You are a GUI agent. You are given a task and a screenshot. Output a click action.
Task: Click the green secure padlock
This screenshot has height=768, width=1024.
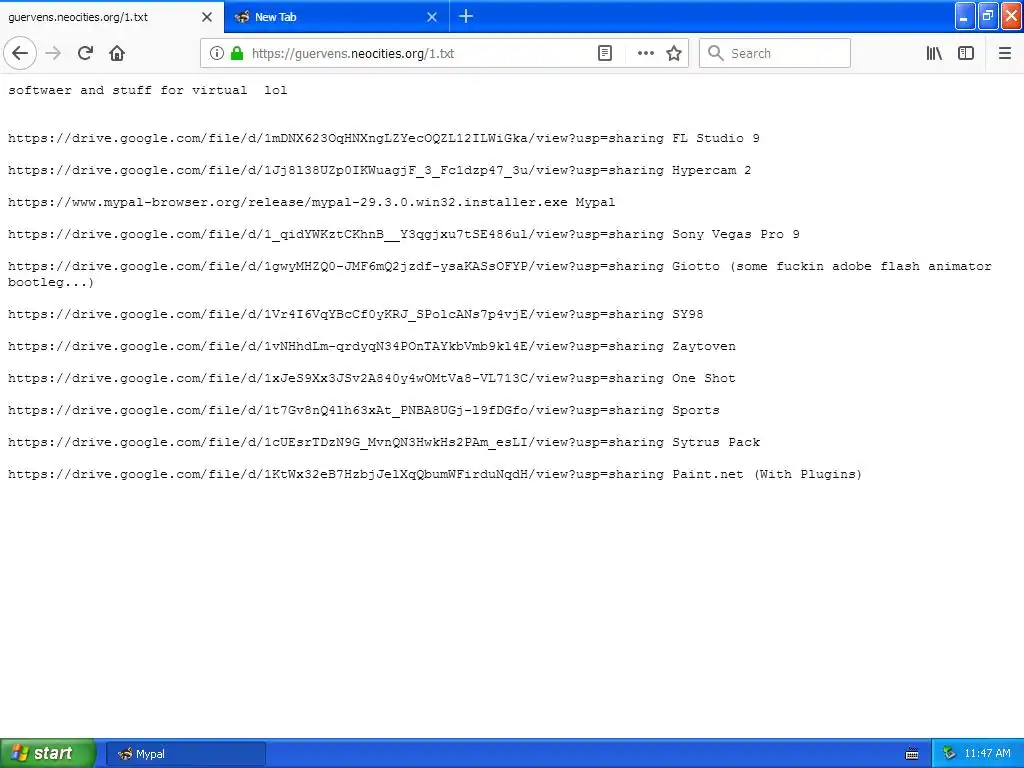tap(237, 53)
